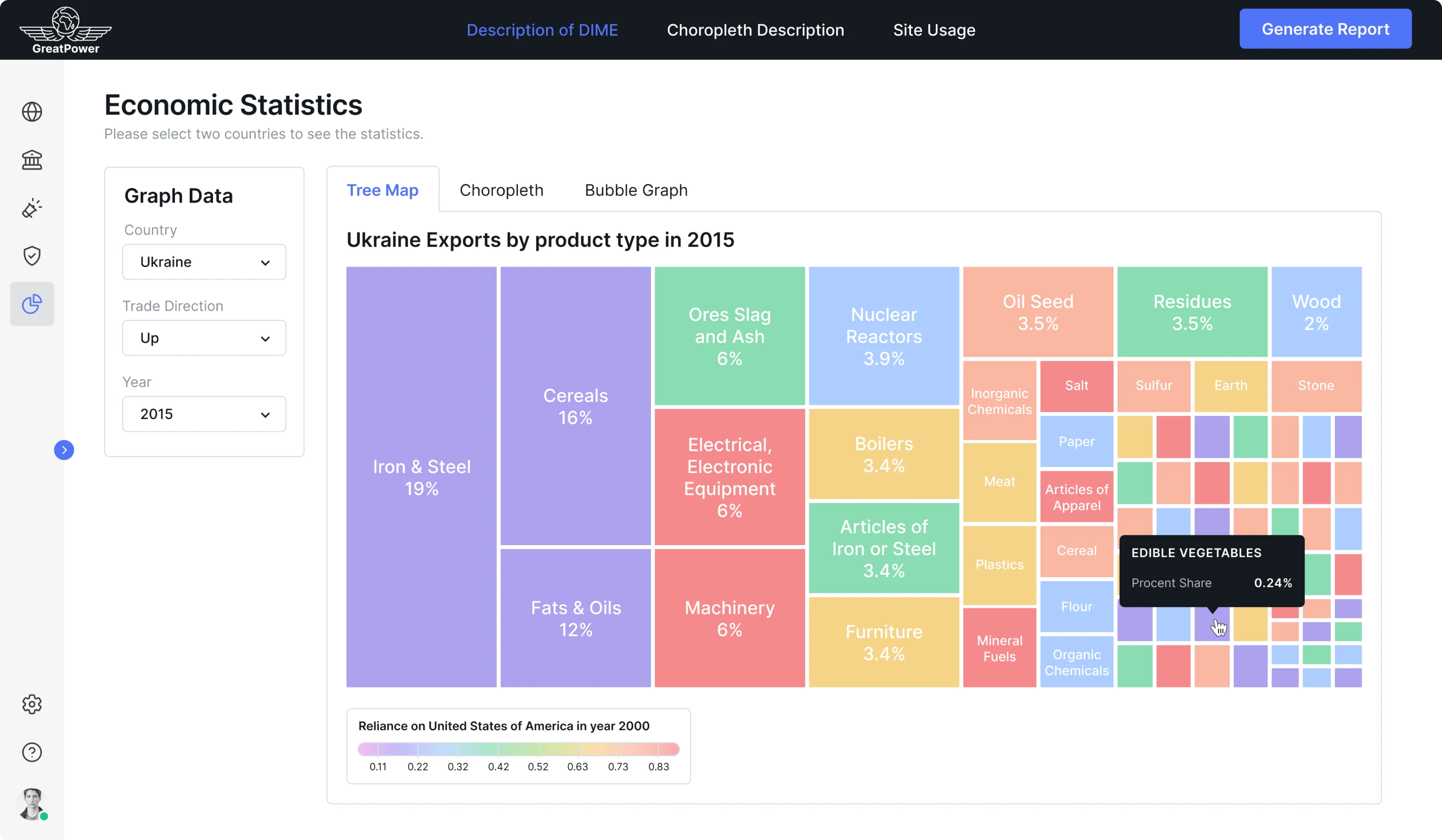Navigate to Site Usage

934,29
